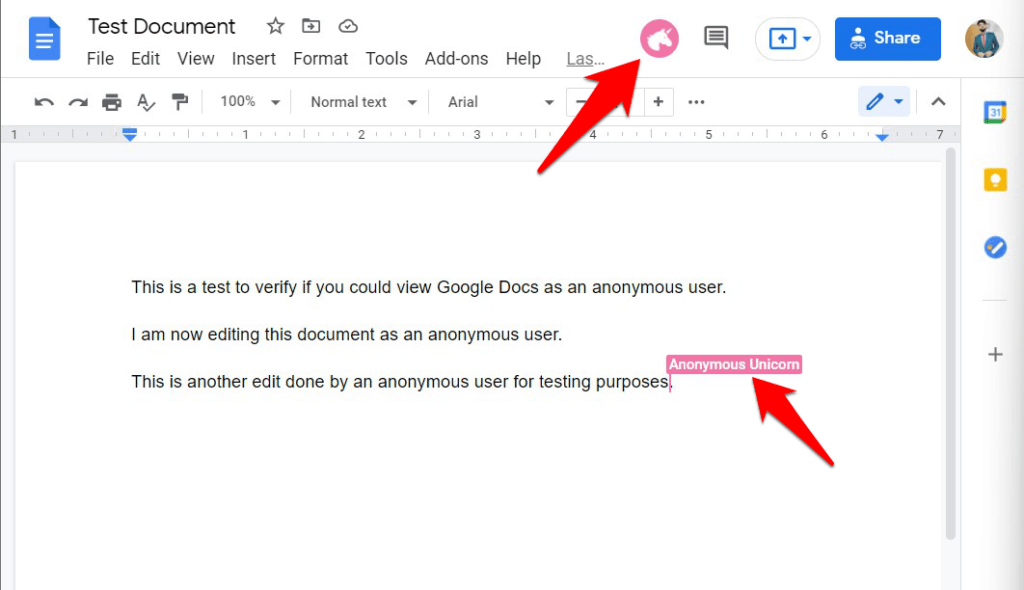
Task: Star the Test Document
Action: coord(274,26)
